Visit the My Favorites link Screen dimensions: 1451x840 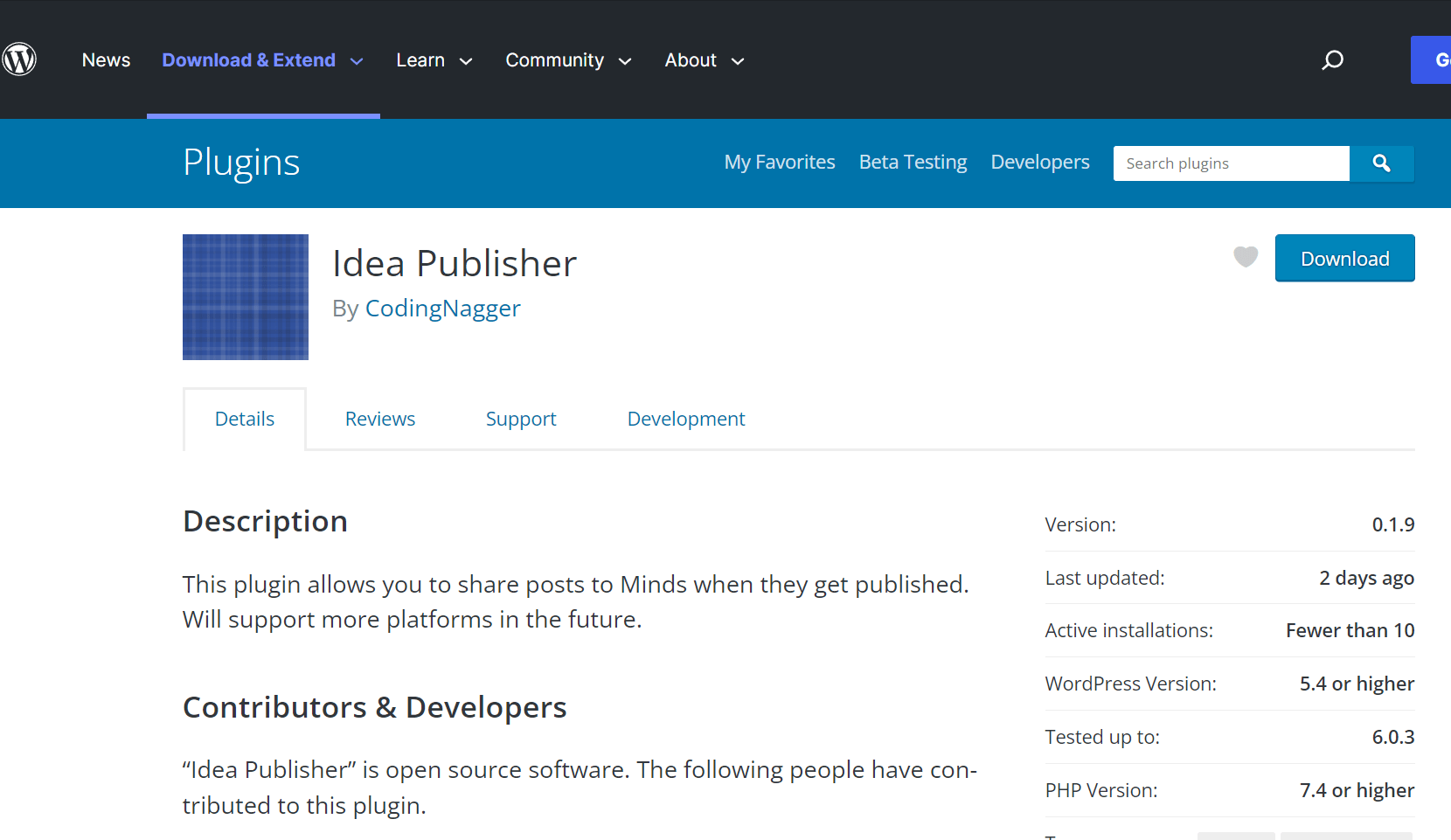pos(779,162)
